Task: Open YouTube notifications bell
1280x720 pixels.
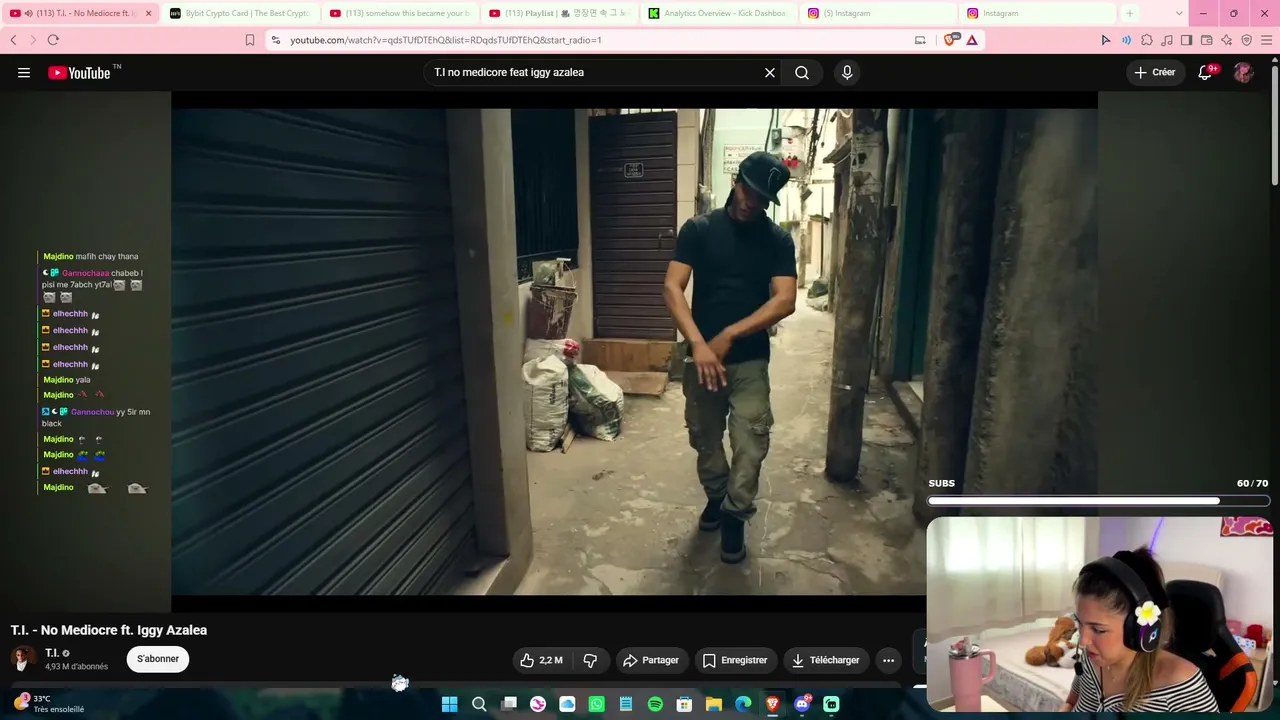Action: (1206, 72)
